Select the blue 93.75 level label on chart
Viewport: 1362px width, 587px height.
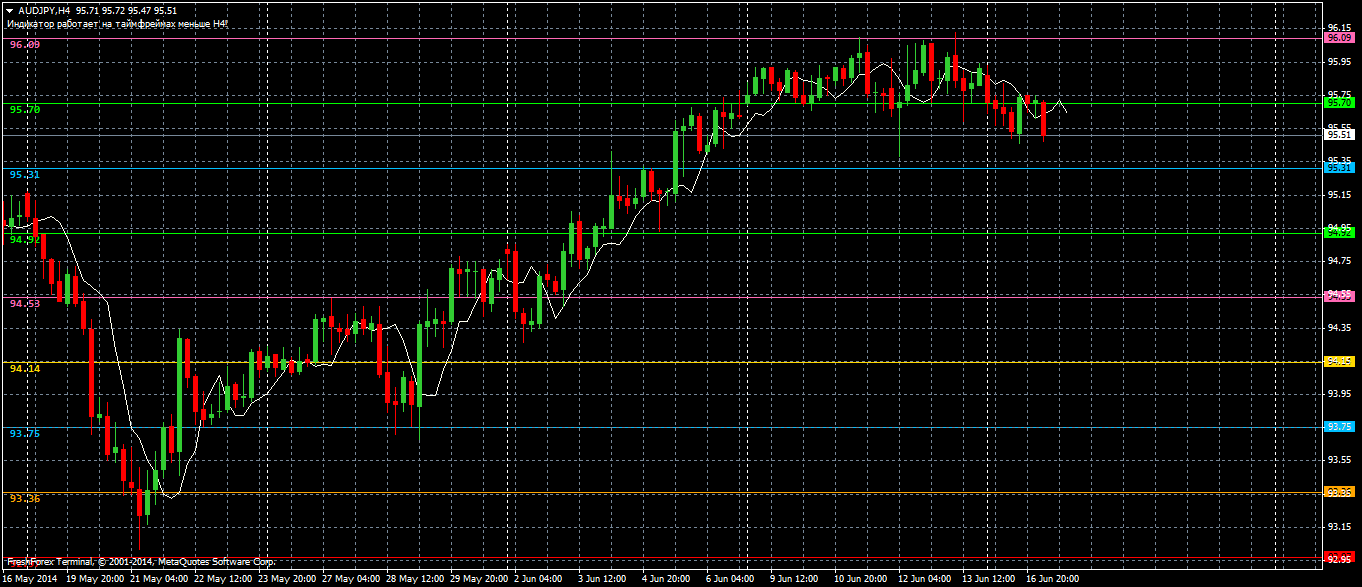(x=25, y=433)
